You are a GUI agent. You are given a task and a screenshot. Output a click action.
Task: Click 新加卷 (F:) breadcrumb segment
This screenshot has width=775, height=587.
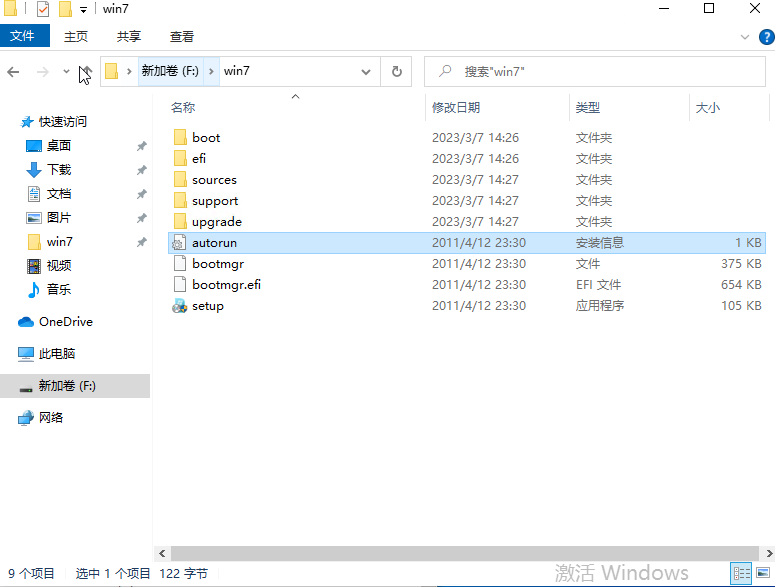[170, 71]
